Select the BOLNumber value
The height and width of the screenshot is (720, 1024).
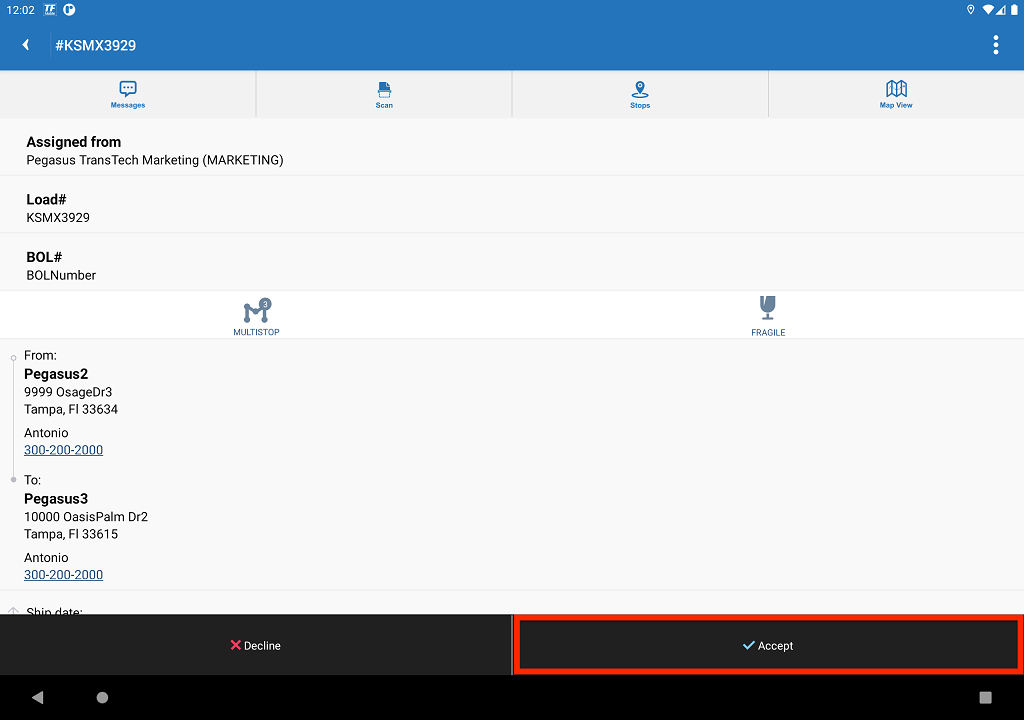click(61, 275)
